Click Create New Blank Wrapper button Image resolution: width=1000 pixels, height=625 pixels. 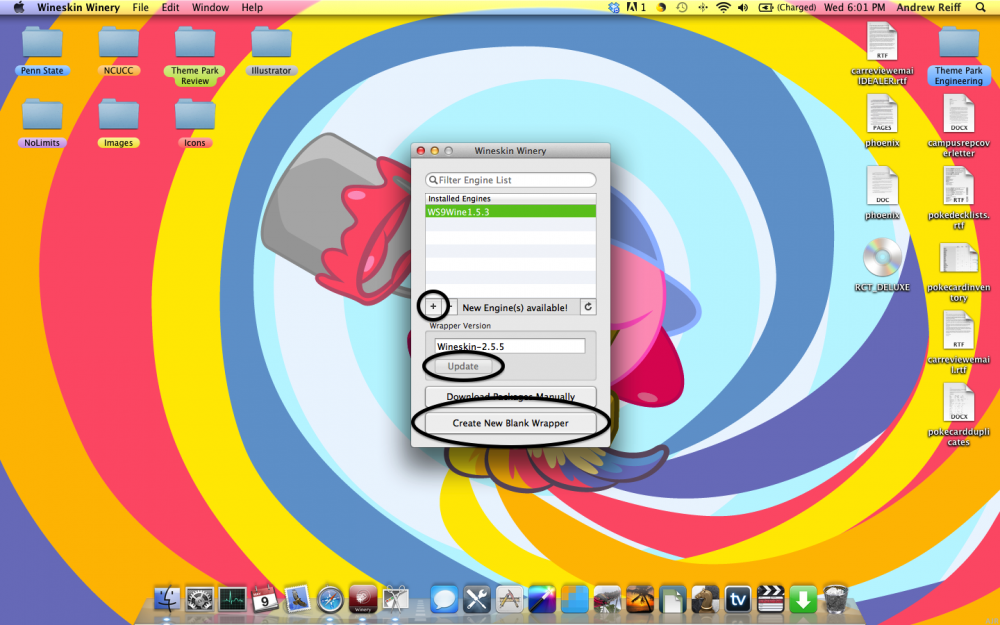[511, 423]
